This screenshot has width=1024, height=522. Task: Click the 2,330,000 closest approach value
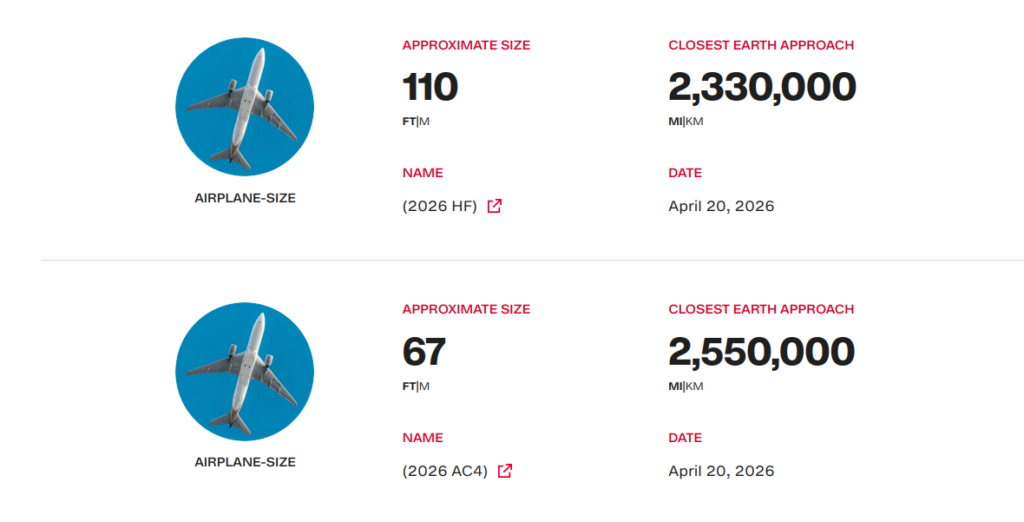(x=762, y=88)
